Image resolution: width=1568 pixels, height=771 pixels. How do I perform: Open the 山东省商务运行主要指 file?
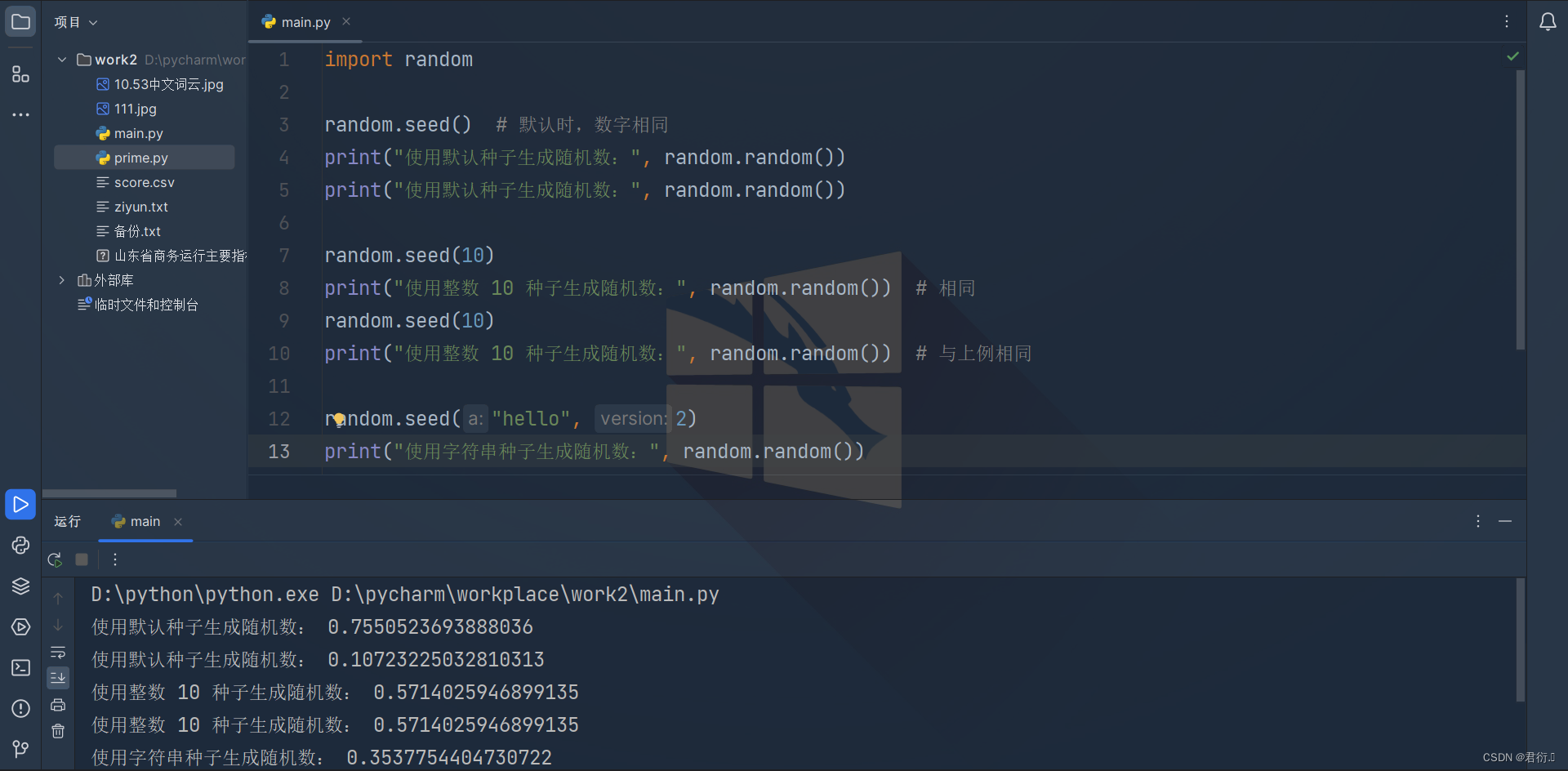point(171,256)
